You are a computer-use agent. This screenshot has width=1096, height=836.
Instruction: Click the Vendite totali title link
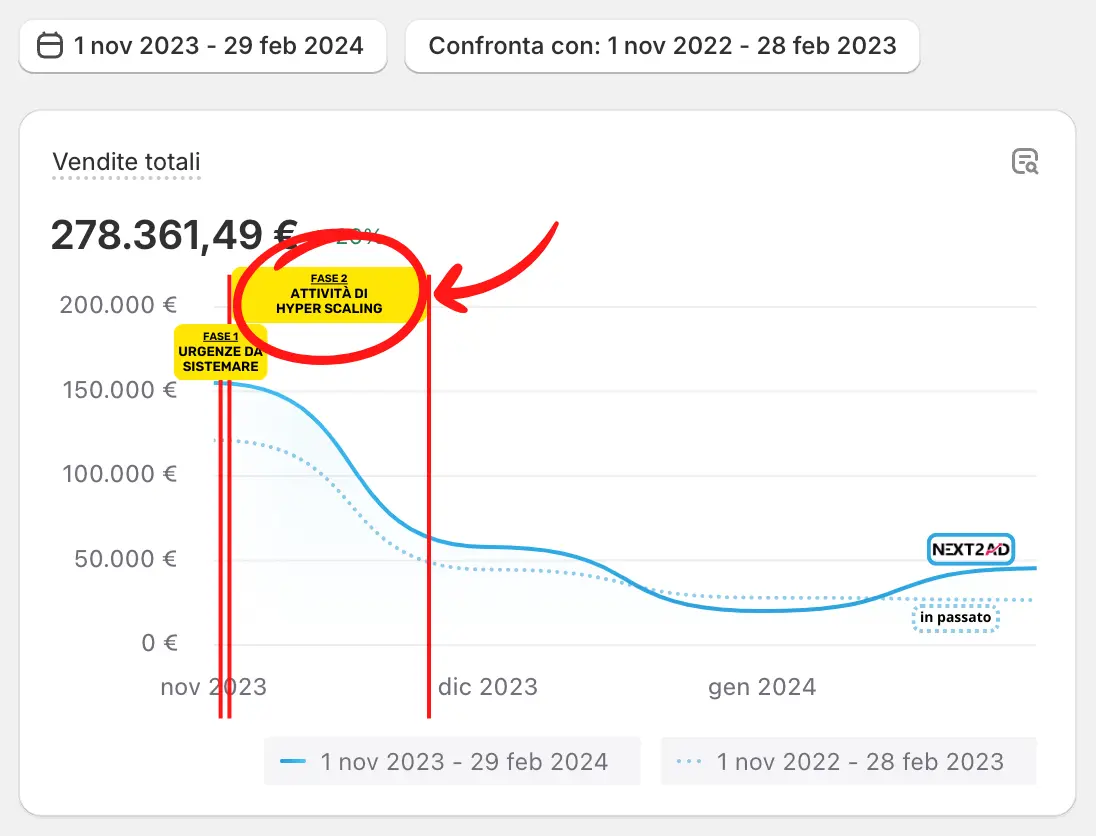pos(126,162)
